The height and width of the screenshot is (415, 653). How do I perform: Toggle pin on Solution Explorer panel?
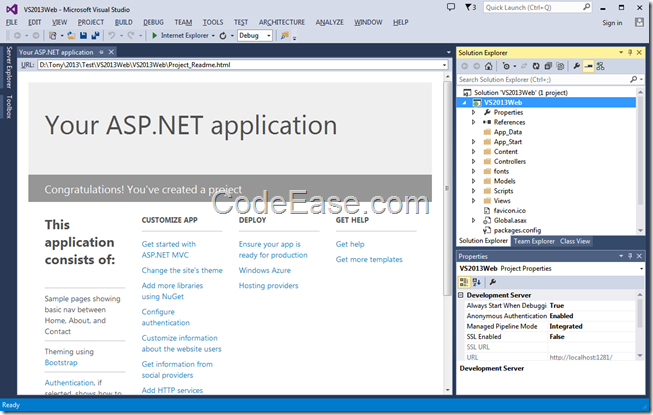tap(630, 52)
